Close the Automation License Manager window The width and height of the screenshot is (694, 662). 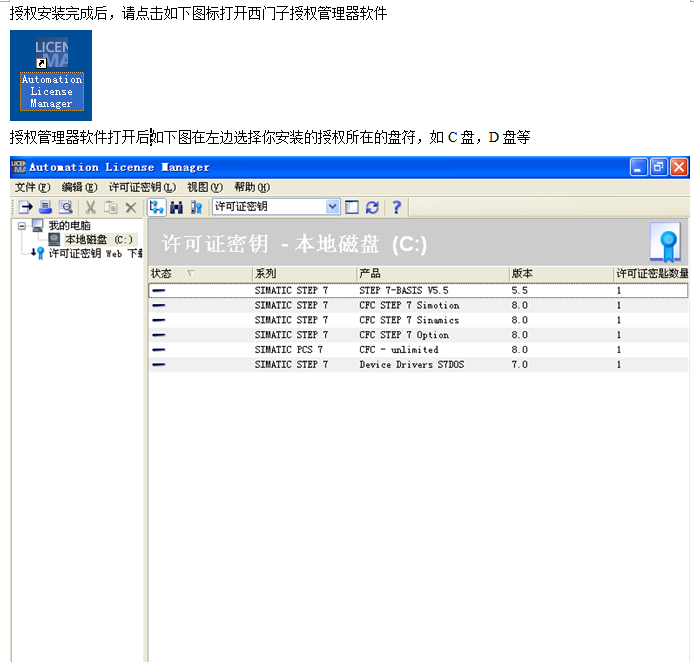(x=679, y=167)
